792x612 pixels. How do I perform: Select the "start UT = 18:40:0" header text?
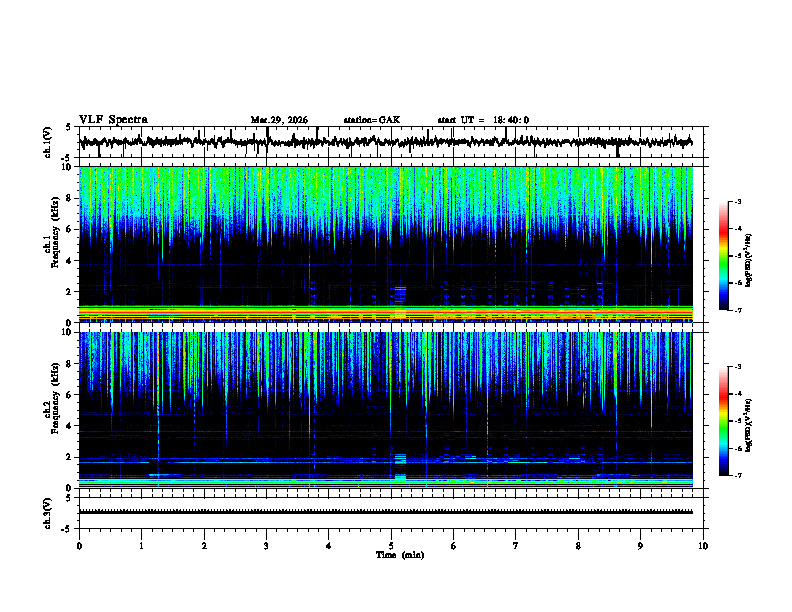[x=483, y=120]
